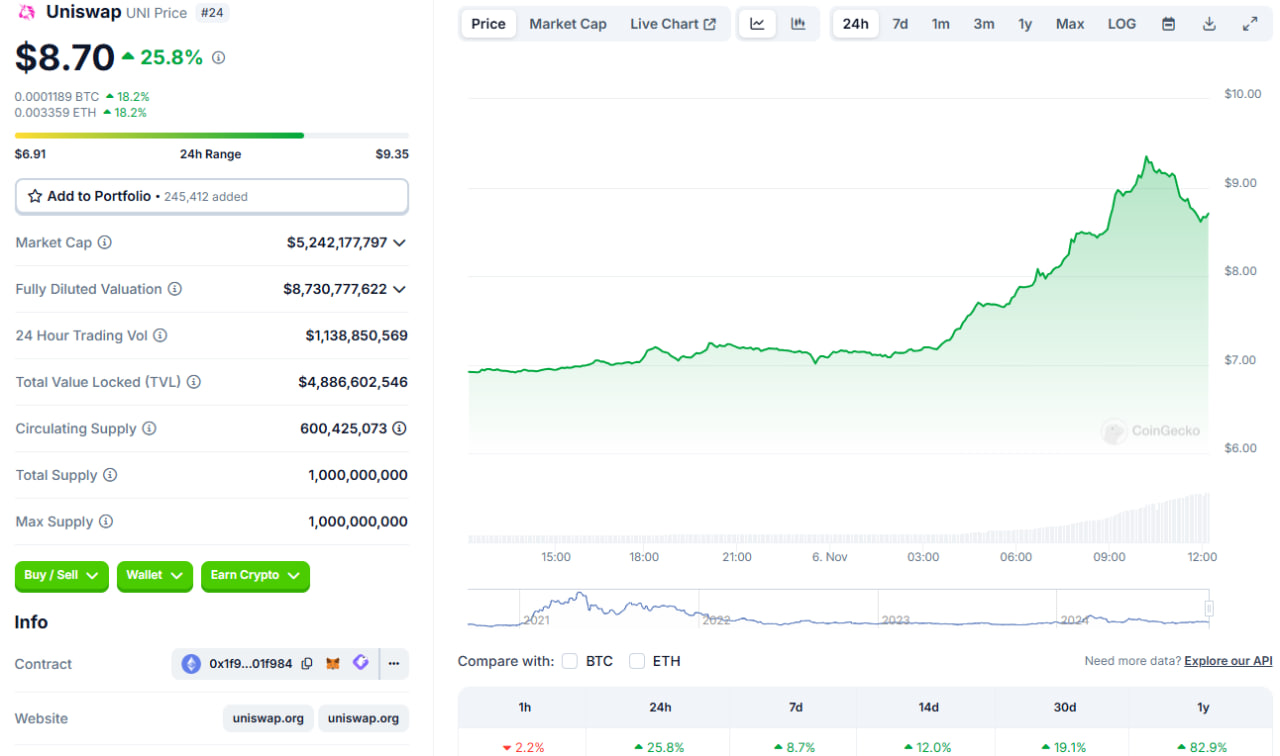
Task: Click the $1,138,850,569 trading volume value
Action: pyautogui.click(x=357, y=336)
